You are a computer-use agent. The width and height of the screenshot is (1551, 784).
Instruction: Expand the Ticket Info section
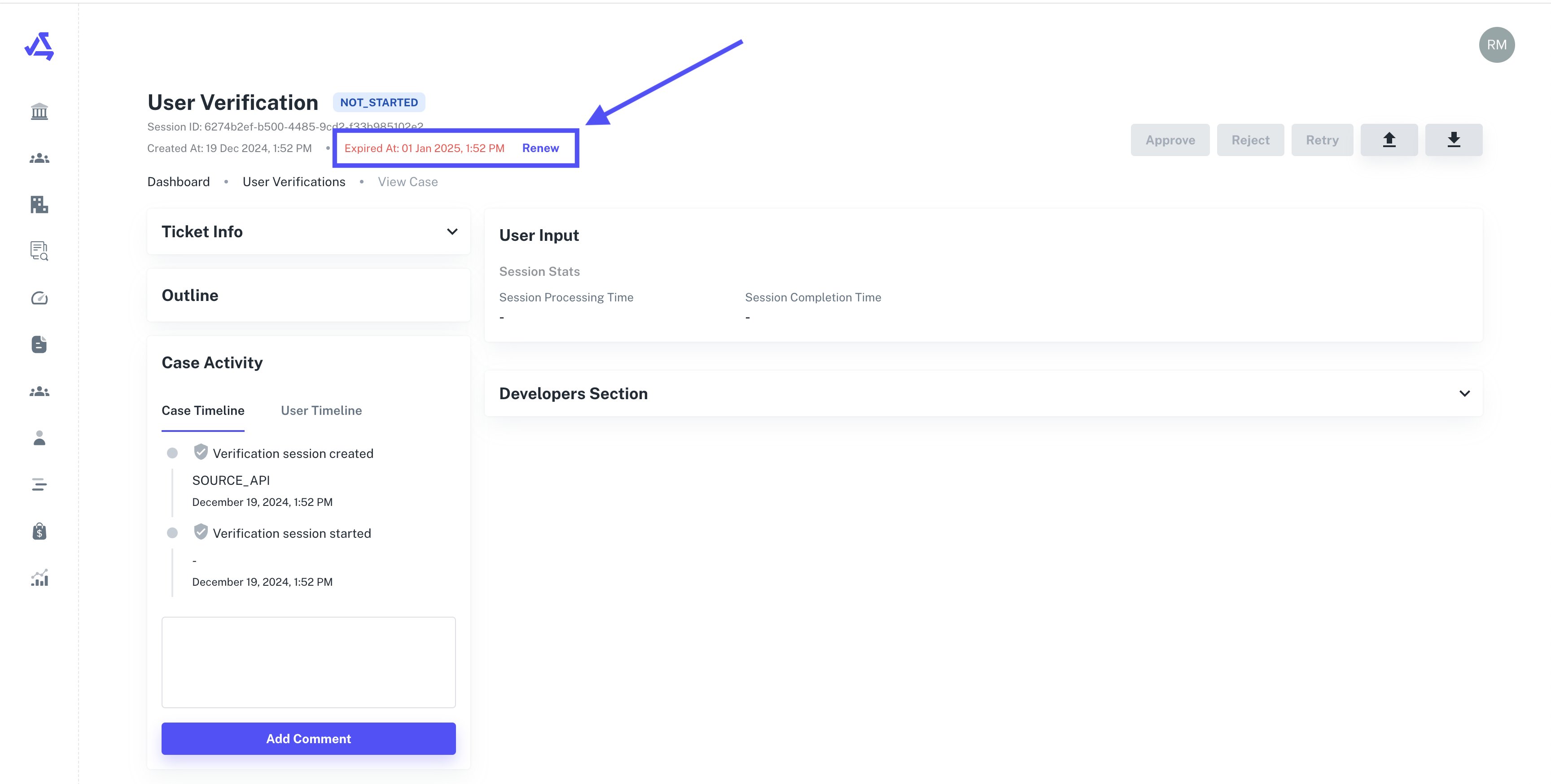(x=451, y=231)
